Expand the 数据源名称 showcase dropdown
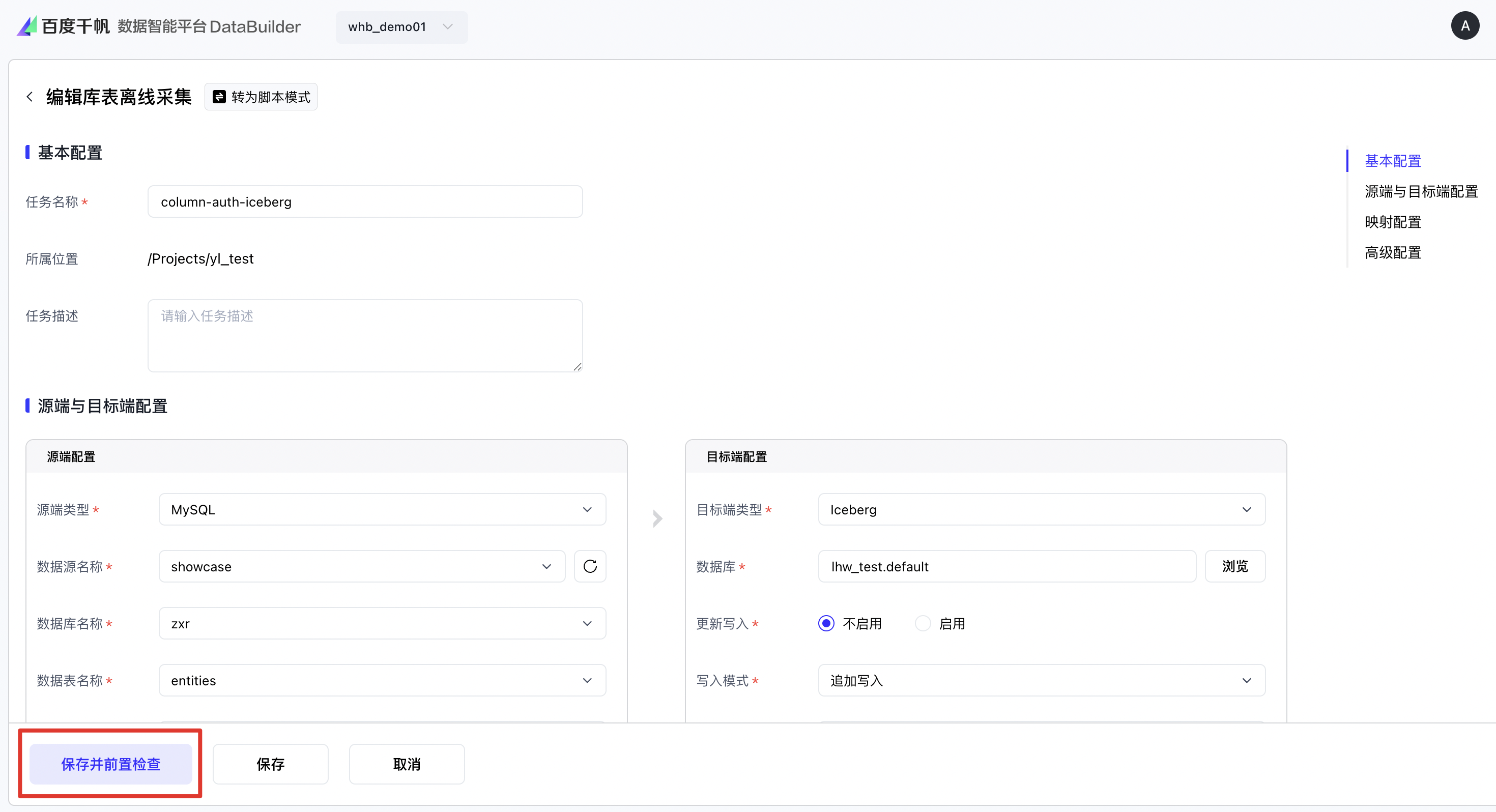 tap(362, 566)
